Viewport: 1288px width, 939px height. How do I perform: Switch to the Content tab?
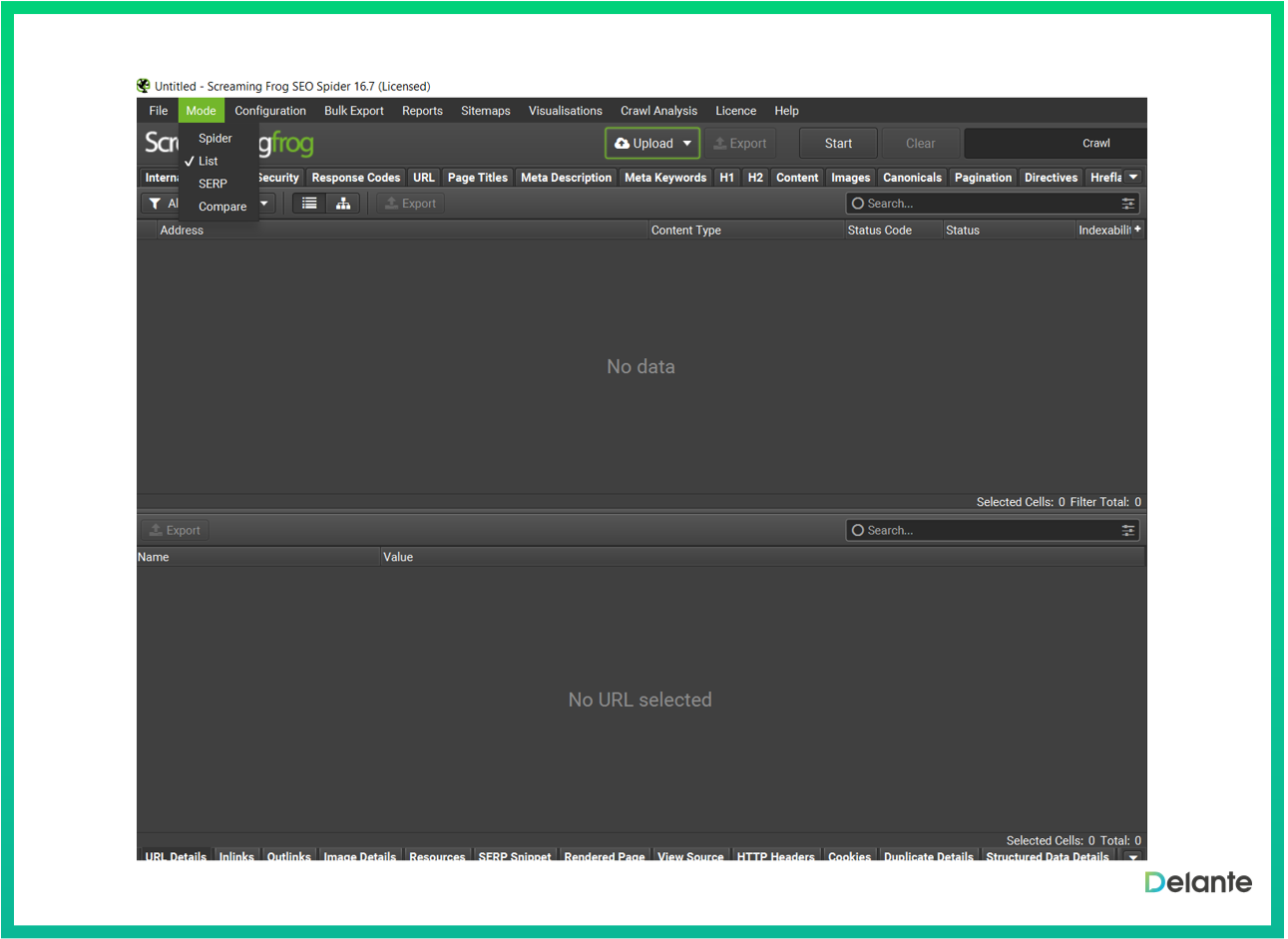click(797, 178)
